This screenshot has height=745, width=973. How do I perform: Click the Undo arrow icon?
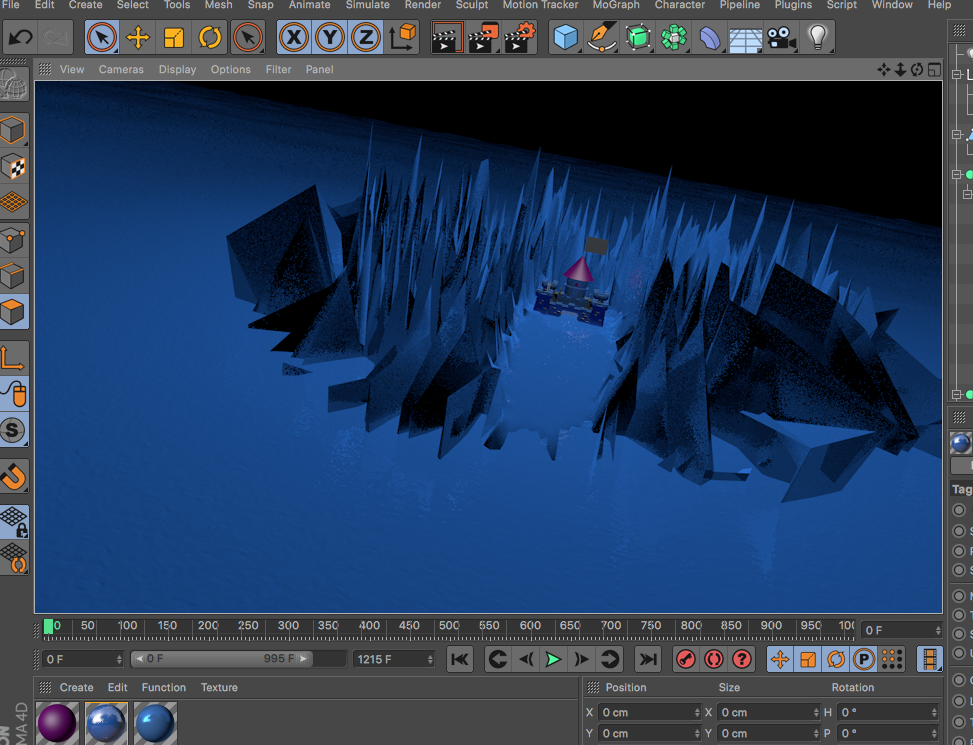(x=20, y=38)
